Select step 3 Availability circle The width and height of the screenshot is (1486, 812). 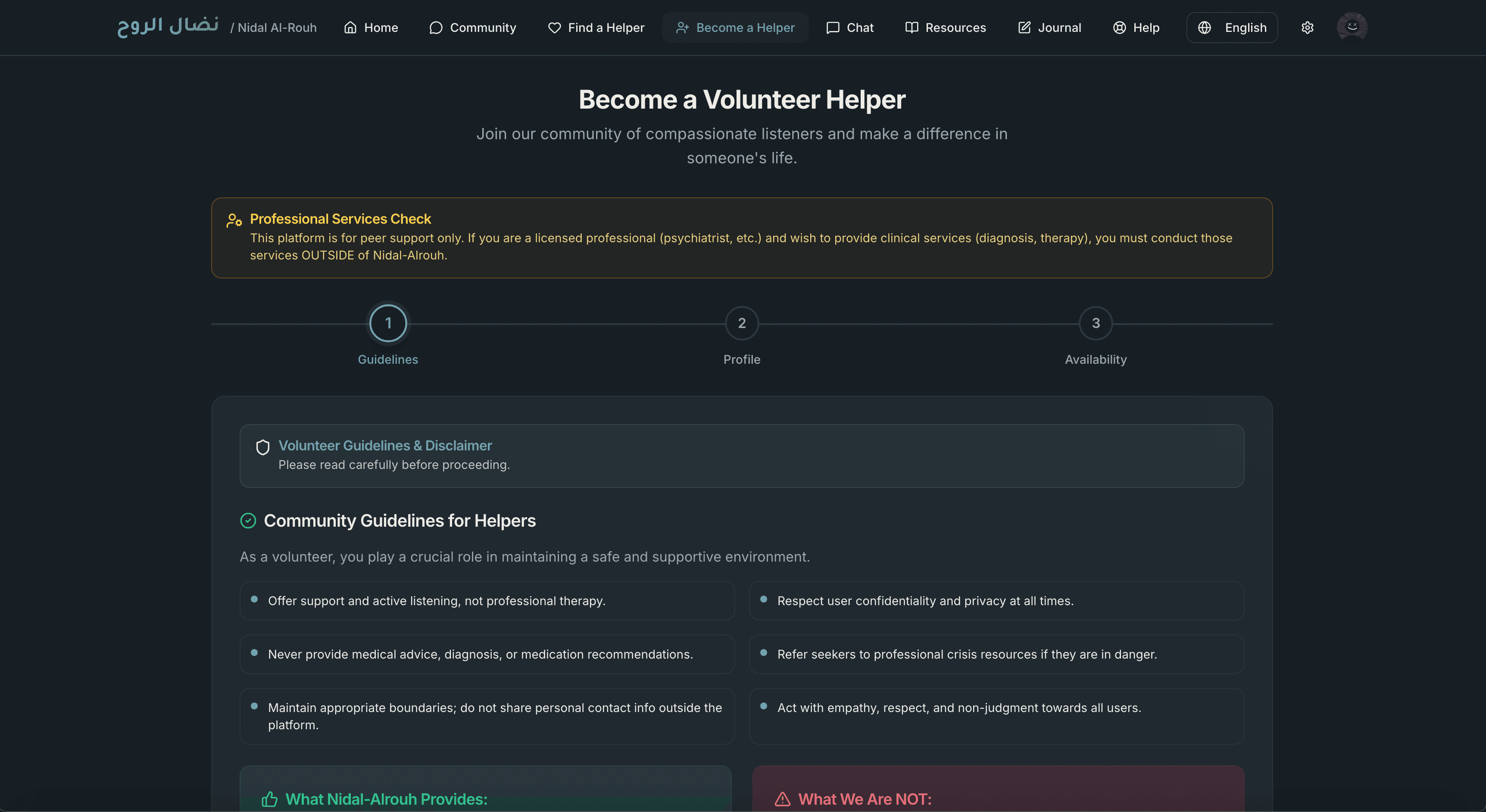coord(1096,323)
